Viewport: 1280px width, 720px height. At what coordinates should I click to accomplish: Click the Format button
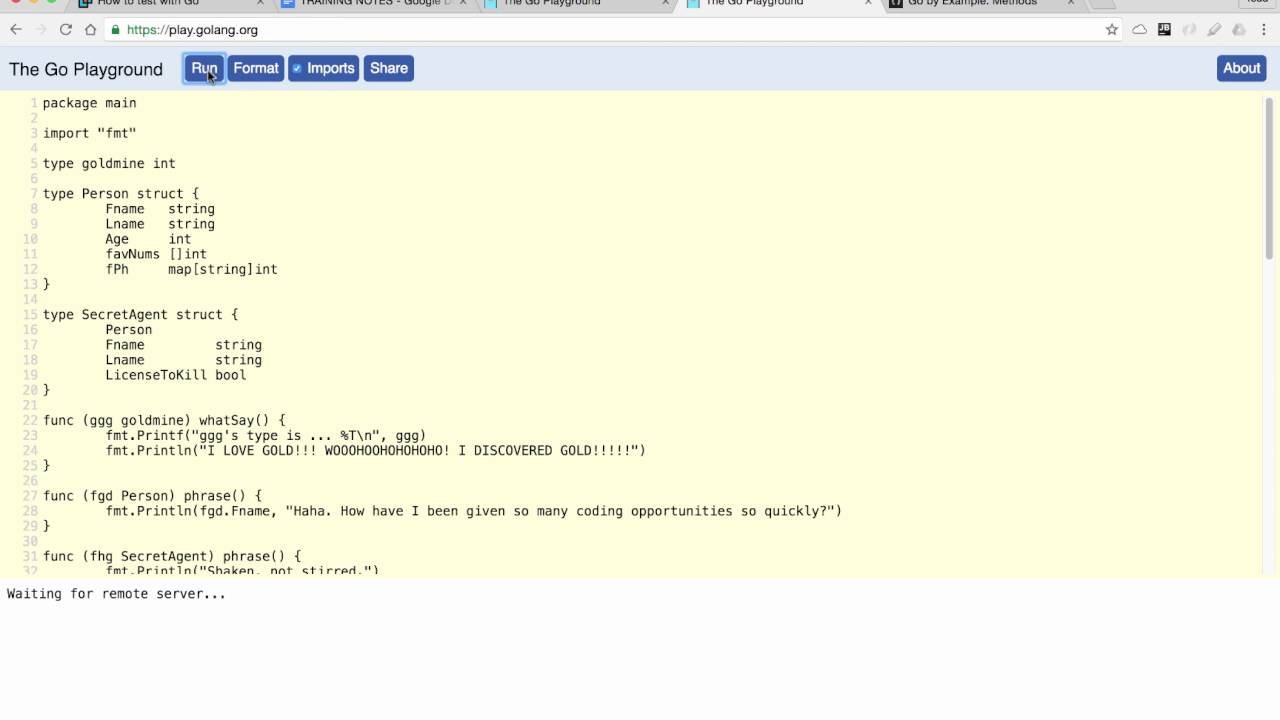click(x=256, y=68)
